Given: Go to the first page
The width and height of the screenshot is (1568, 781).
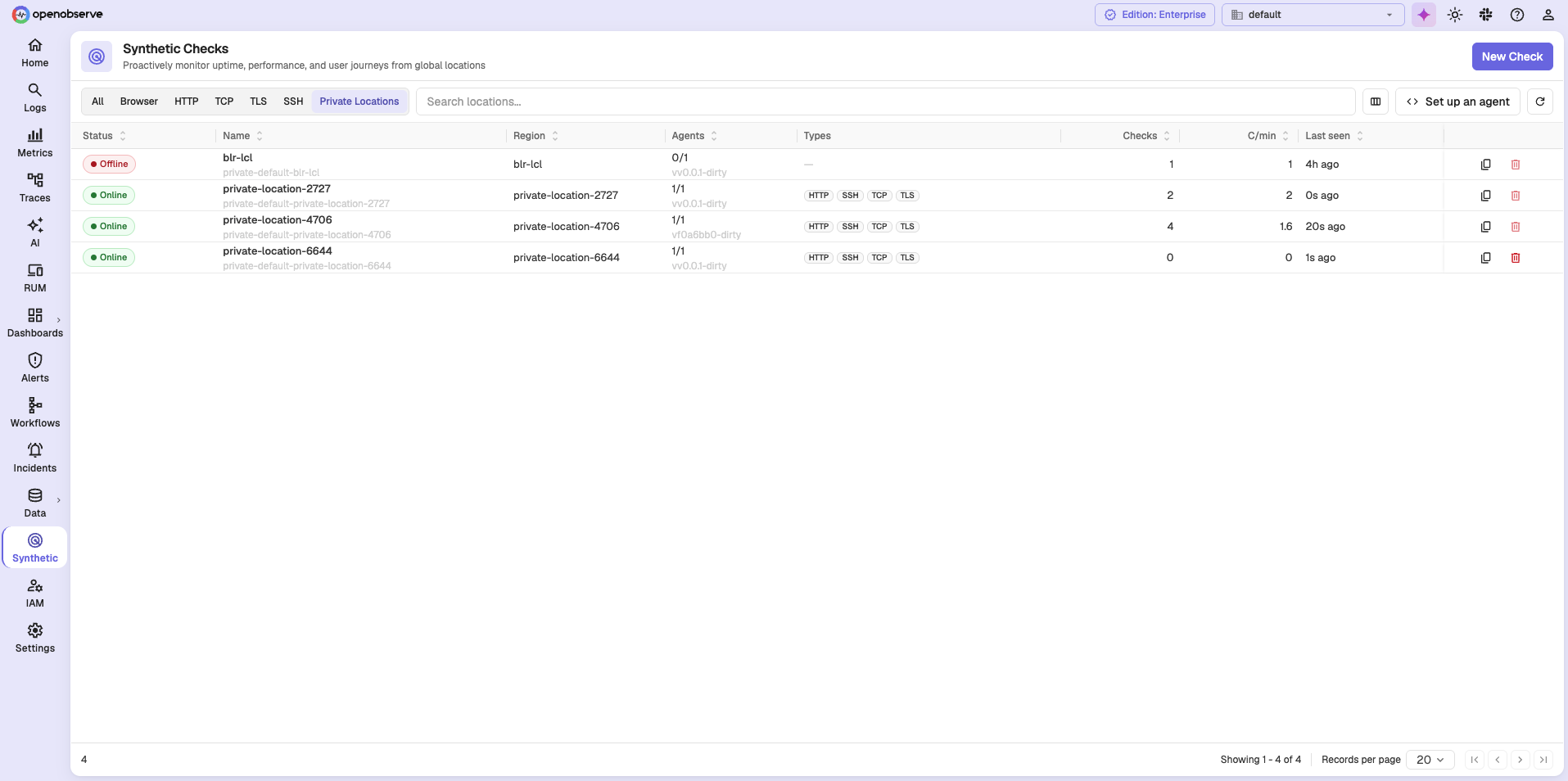Looking at the screenshot, I should point(1475,760).
